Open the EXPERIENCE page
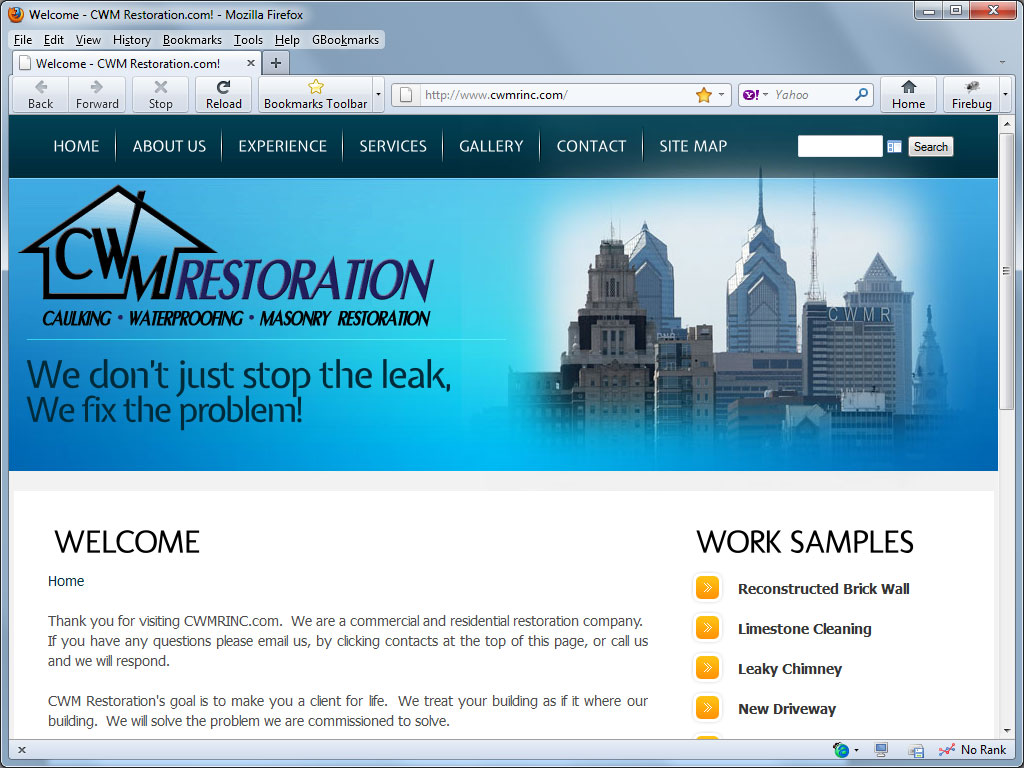1024x768 pixels. coord(282,146)
